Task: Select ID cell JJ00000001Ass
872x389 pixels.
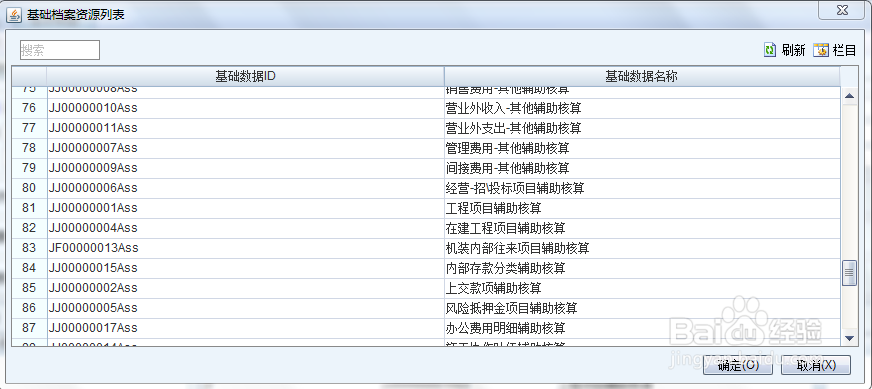Action: tap(245, 208)
